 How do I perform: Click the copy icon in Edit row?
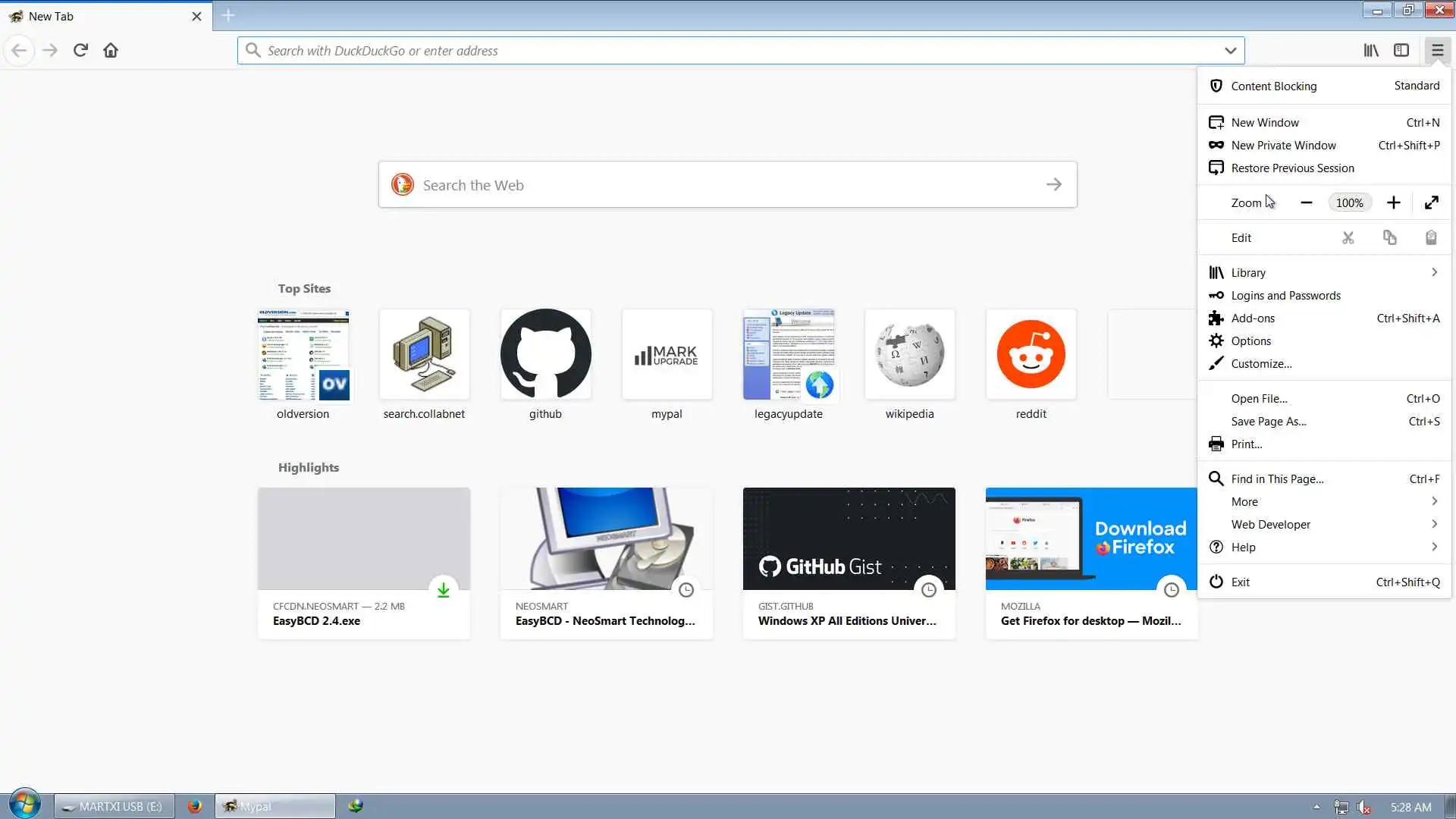(1389, 237)
